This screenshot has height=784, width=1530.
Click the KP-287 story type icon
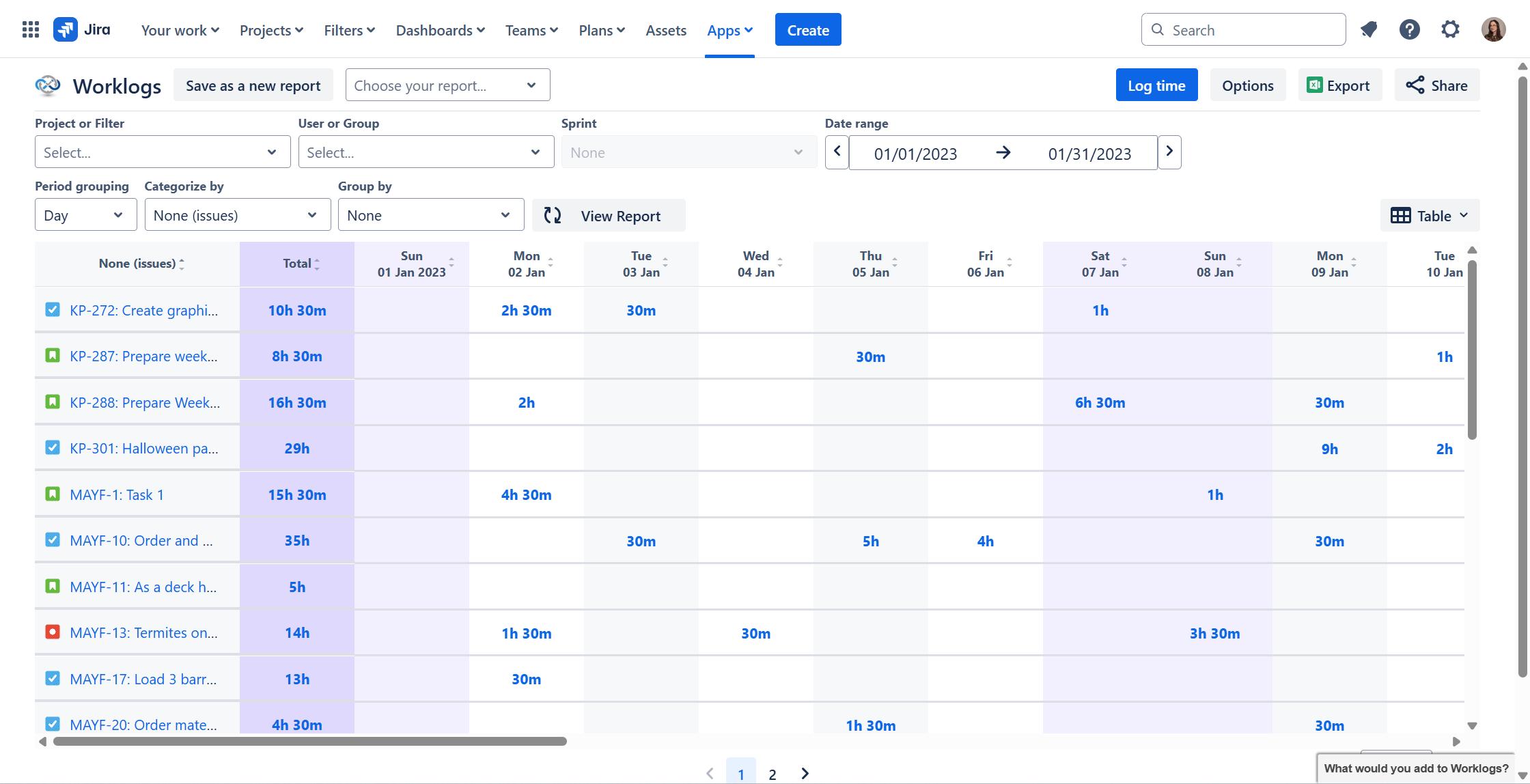coord(53,356)
